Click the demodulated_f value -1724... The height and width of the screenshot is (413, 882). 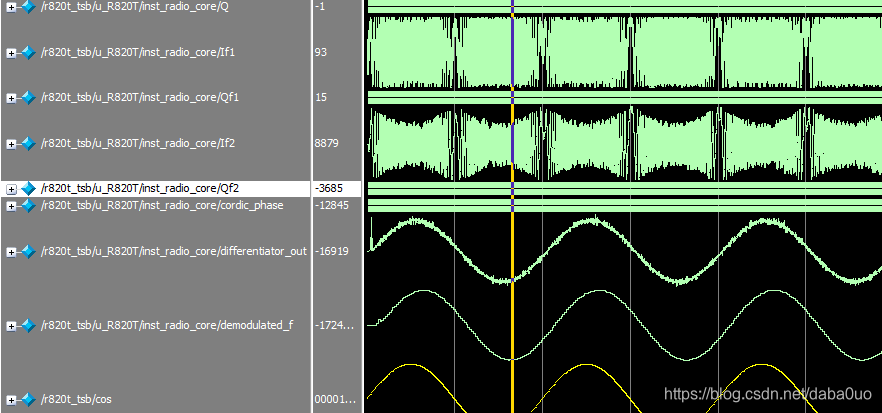(x=335, y=325)
